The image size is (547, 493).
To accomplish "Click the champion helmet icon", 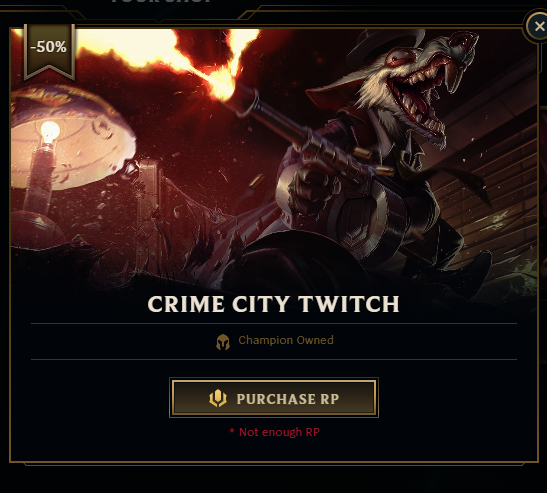I will point(223,342).
